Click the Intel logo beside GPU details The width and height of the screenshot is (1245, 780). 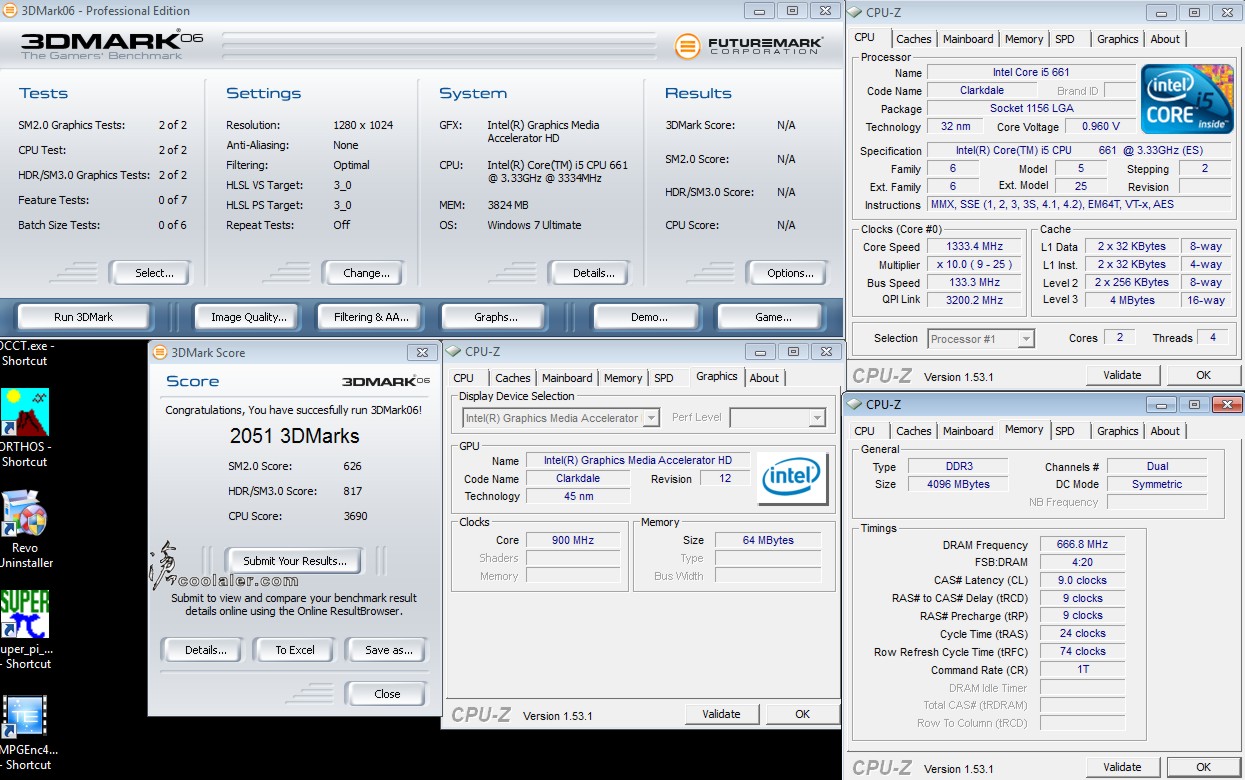(x=792, y=478)
